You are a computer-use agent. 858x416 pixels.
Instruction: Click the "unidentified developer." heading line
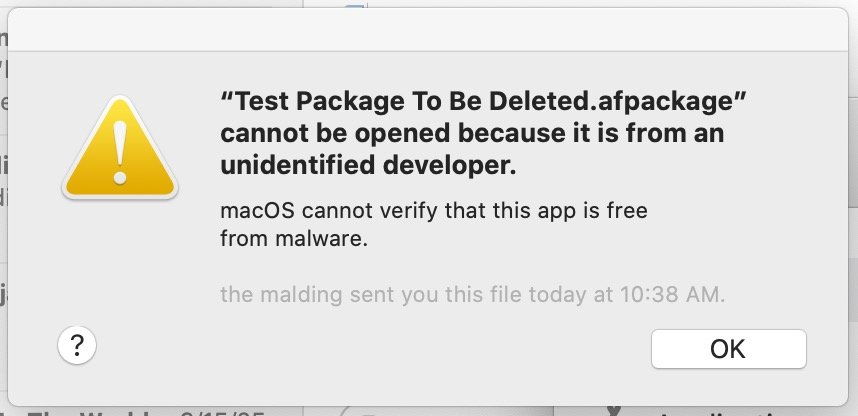click(x=368, y=166)
